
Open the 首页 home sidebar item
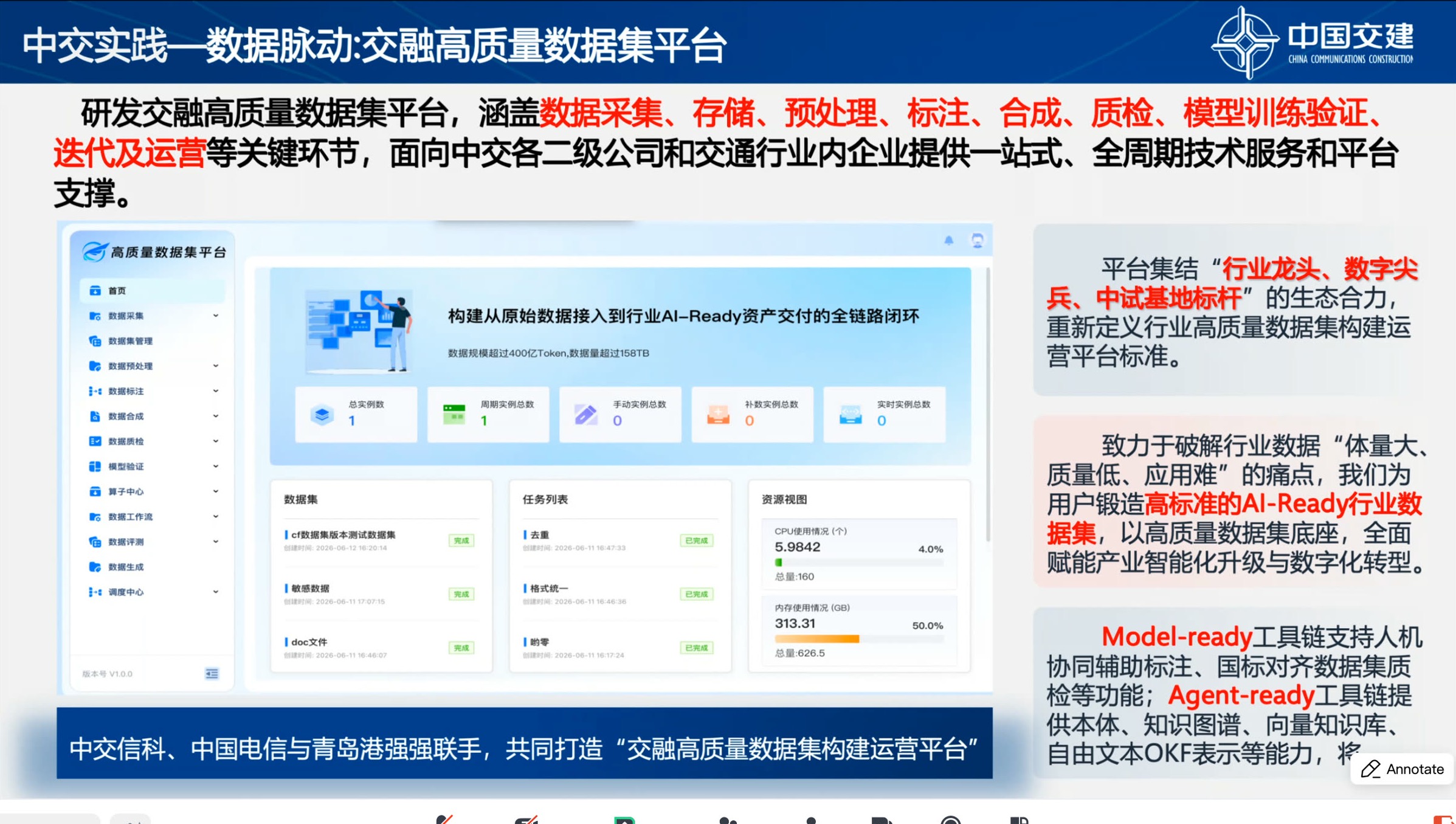(x=152, y=291)
